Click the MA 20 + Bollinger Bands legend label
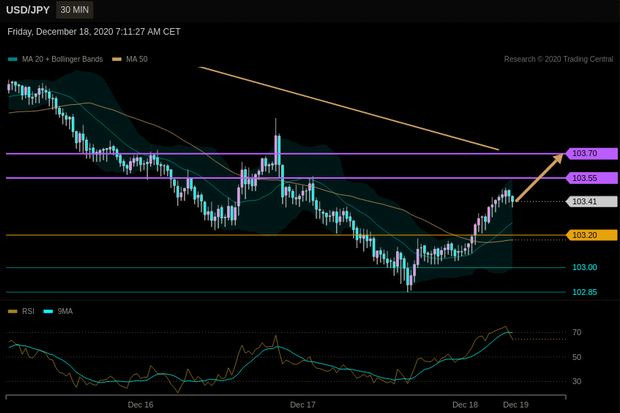The image size is (620, 413). point(62,59)
